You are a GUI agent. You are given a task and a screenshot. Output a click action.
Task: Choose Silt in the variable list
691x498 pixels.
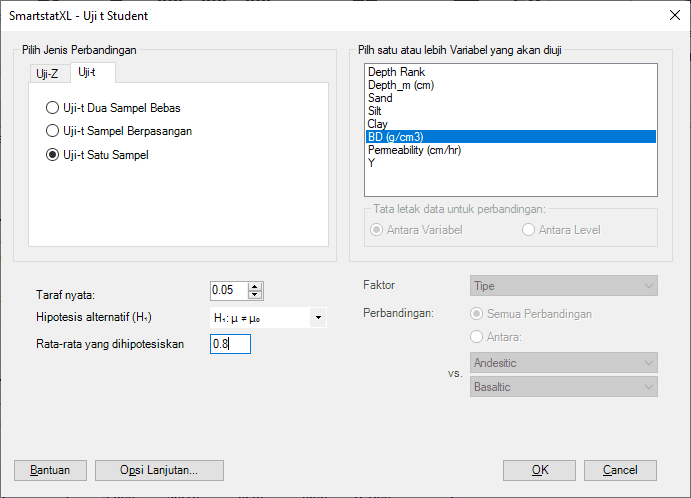[376, 111]
